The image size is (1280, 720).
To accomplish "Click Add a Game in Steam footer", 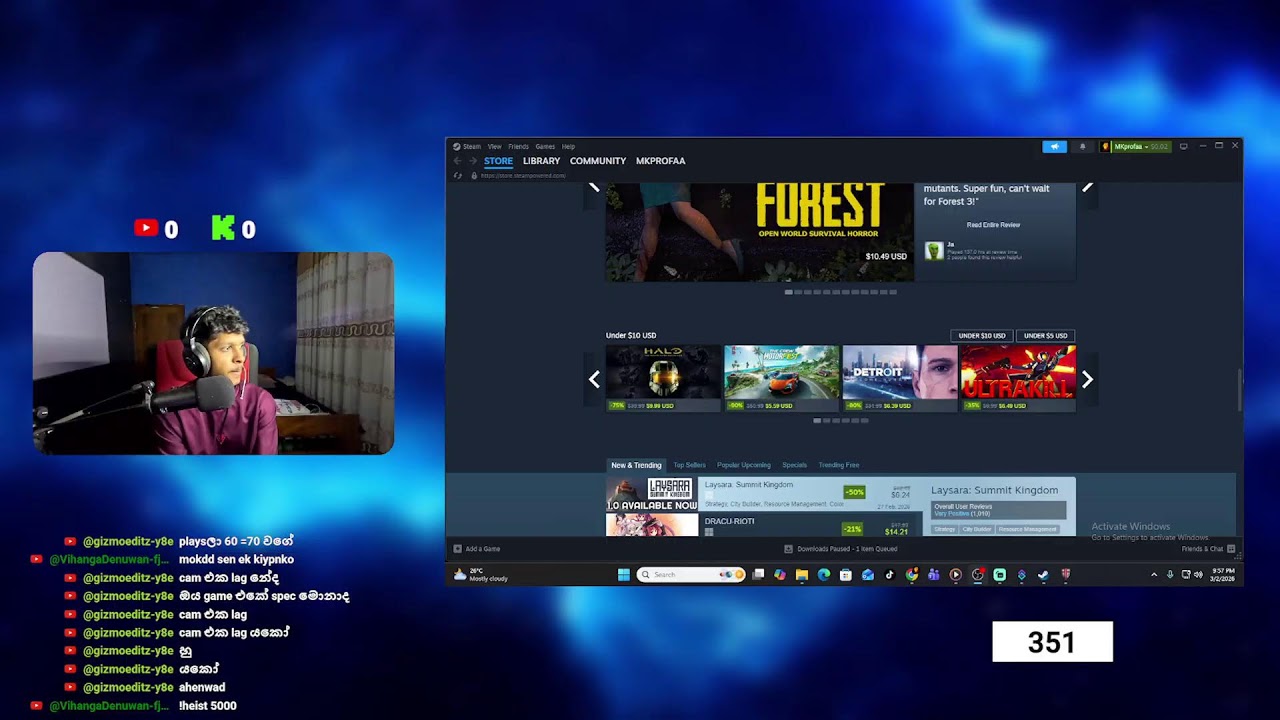I will pyautogui.click(x=477, y=549).
